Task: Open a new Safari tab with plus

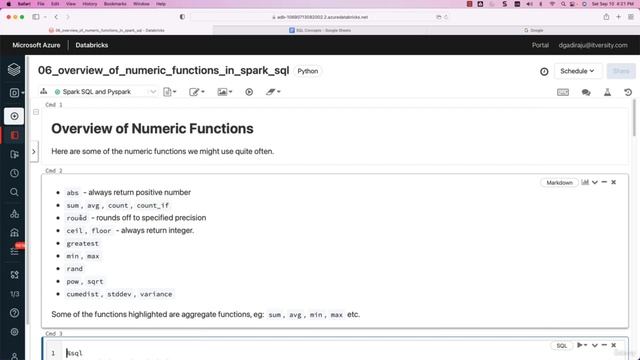Action: (x=619, y=17)
